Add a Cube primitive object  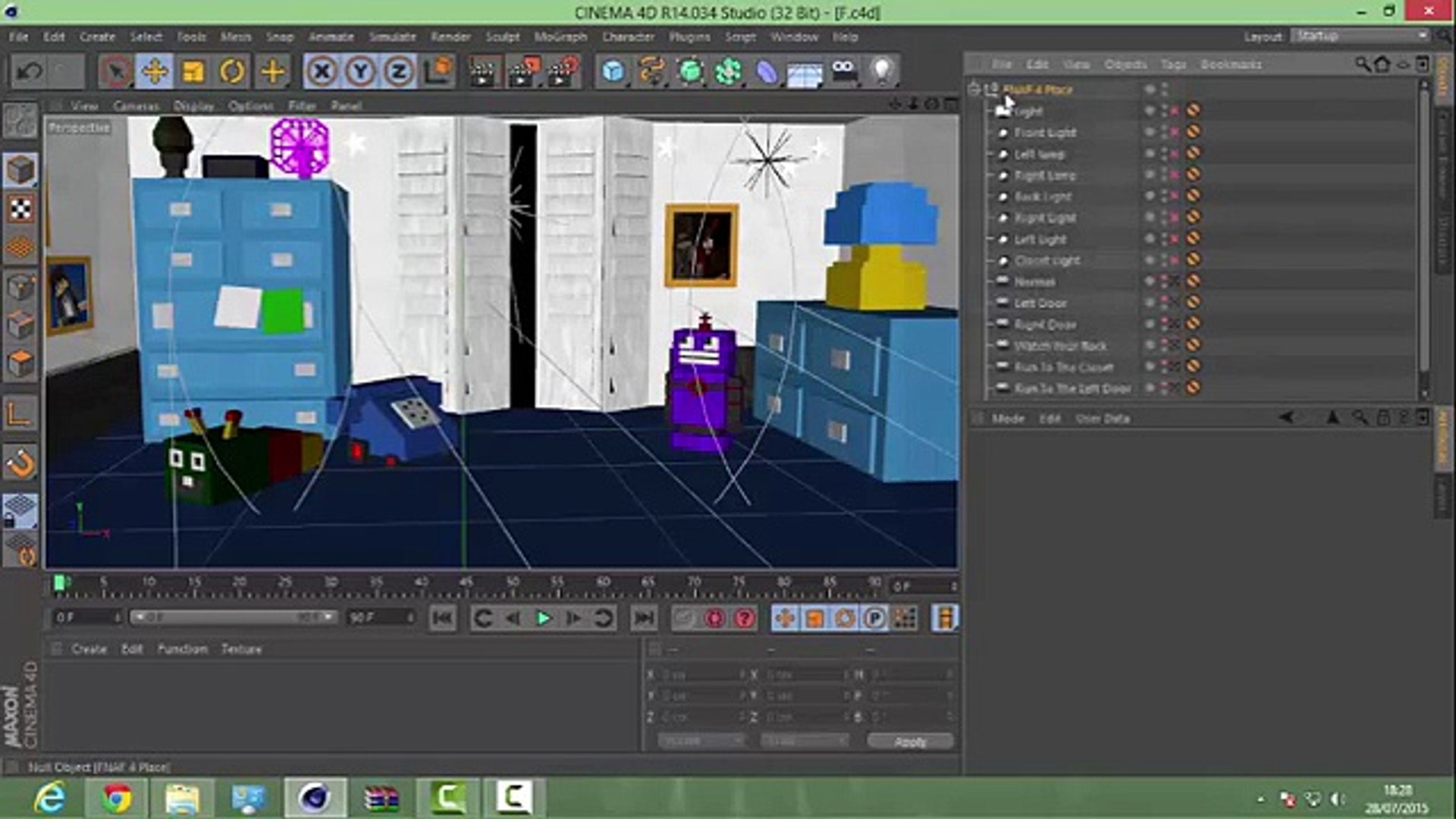(613, 72)
